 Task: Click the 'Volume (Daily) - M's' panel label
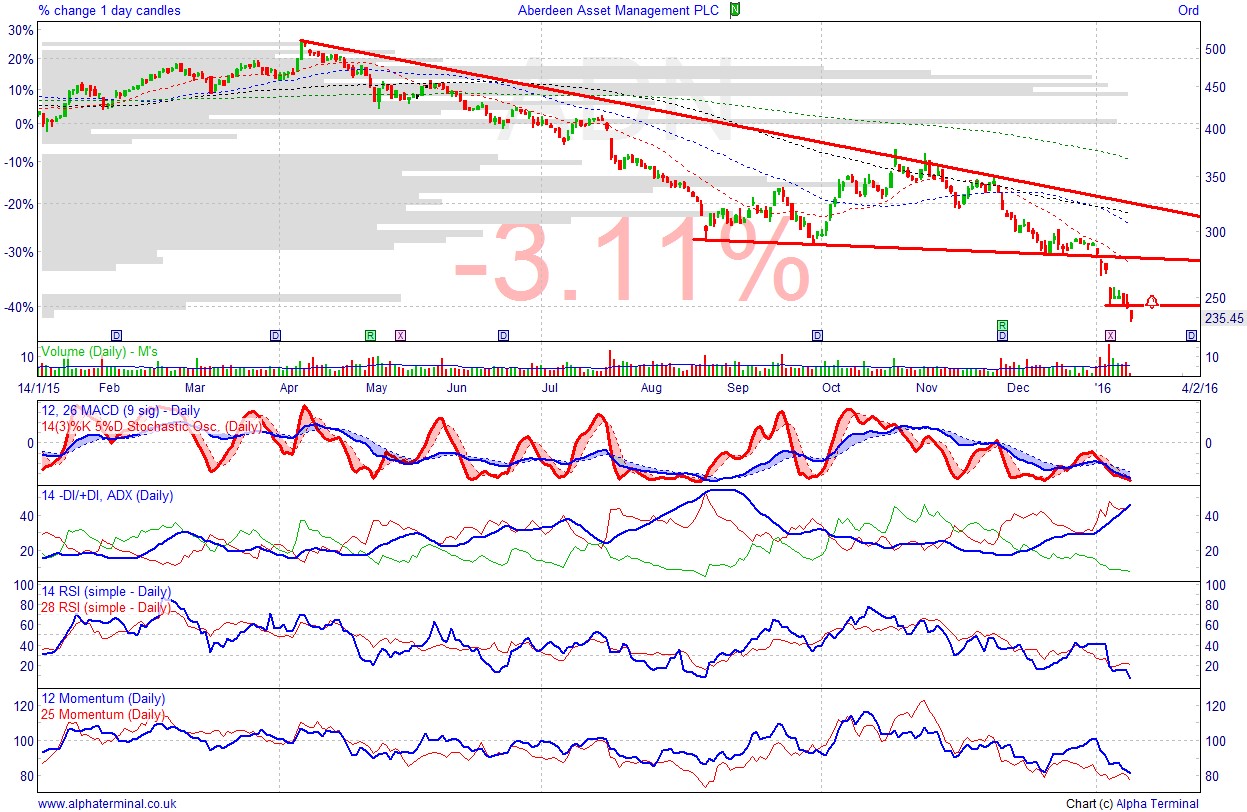[x=98, y=352]
